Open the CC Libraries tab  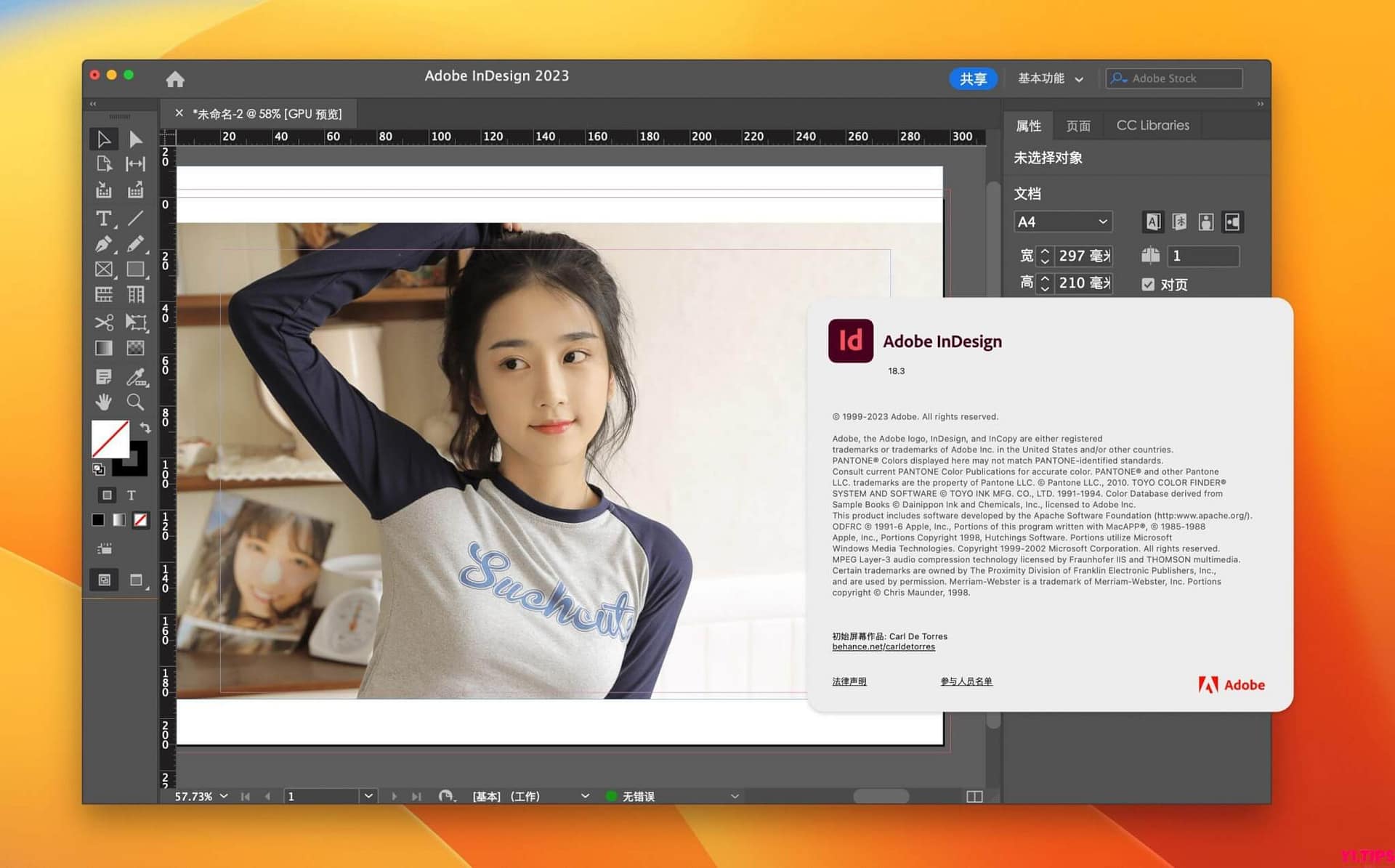(x=1152, y=125)
